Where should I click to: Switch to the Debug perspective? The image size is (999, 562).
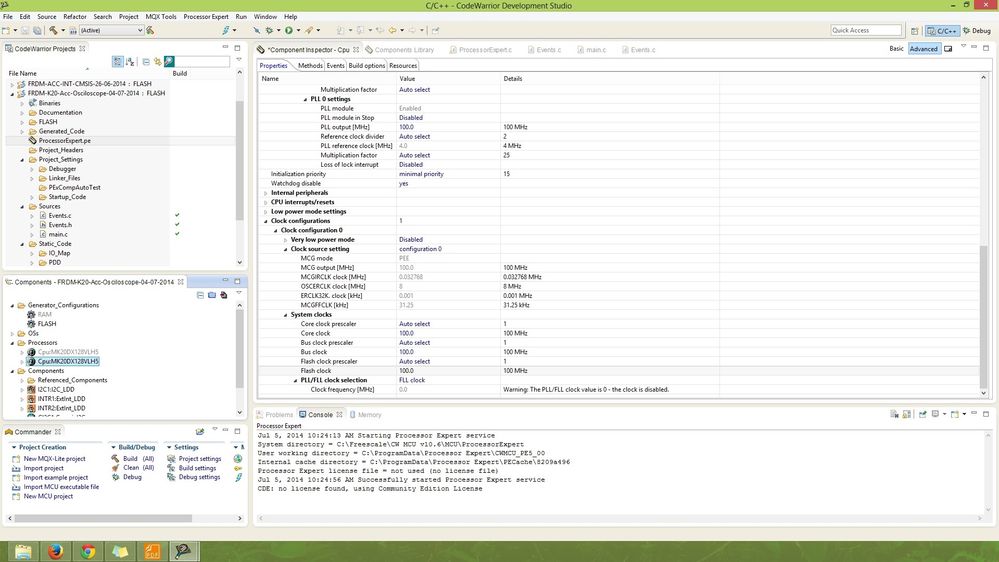pyautogui.click(x=977, y=31)
